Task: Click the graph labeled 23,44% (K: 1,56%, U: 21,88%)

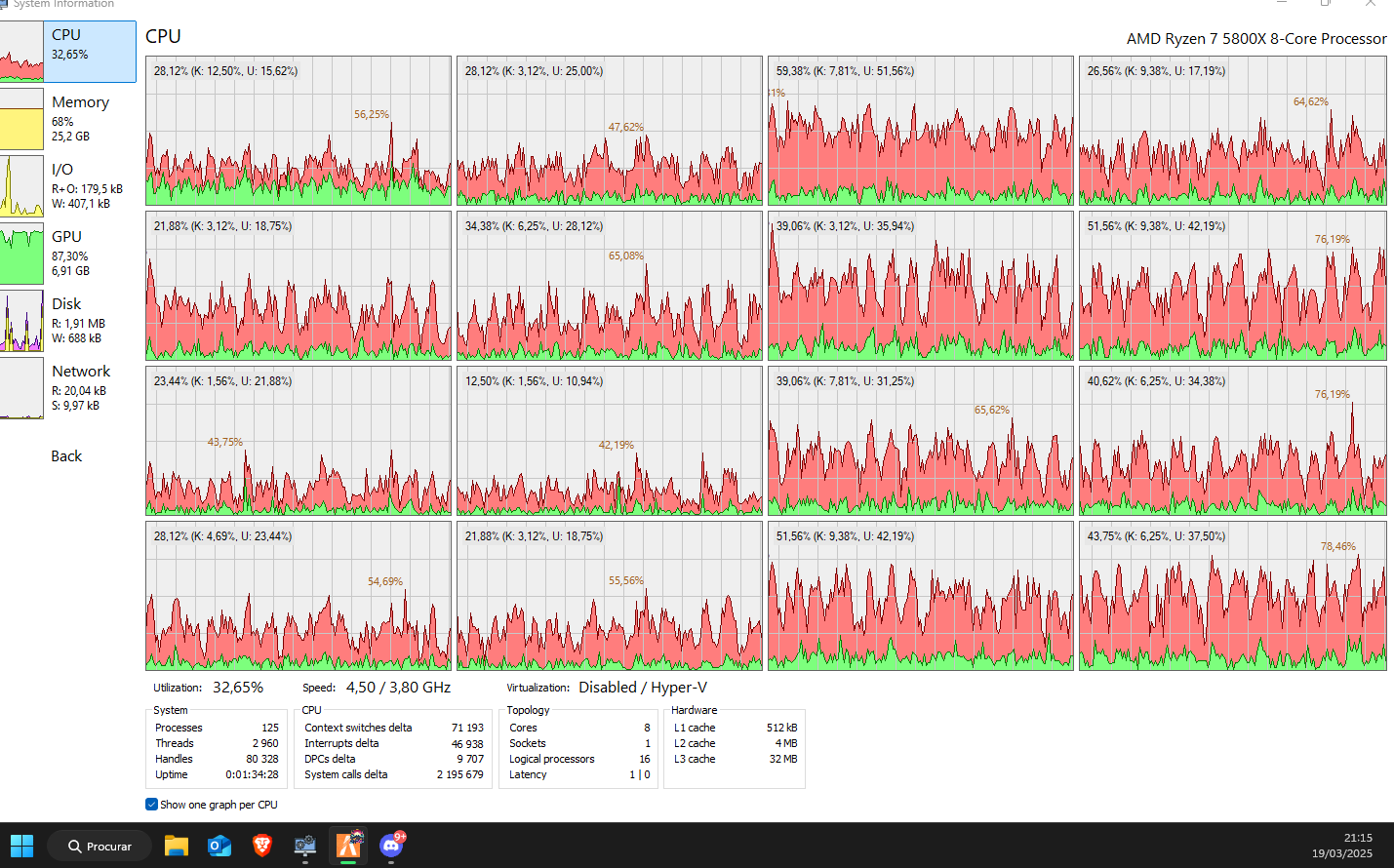Action: click(x=299, y=441)
